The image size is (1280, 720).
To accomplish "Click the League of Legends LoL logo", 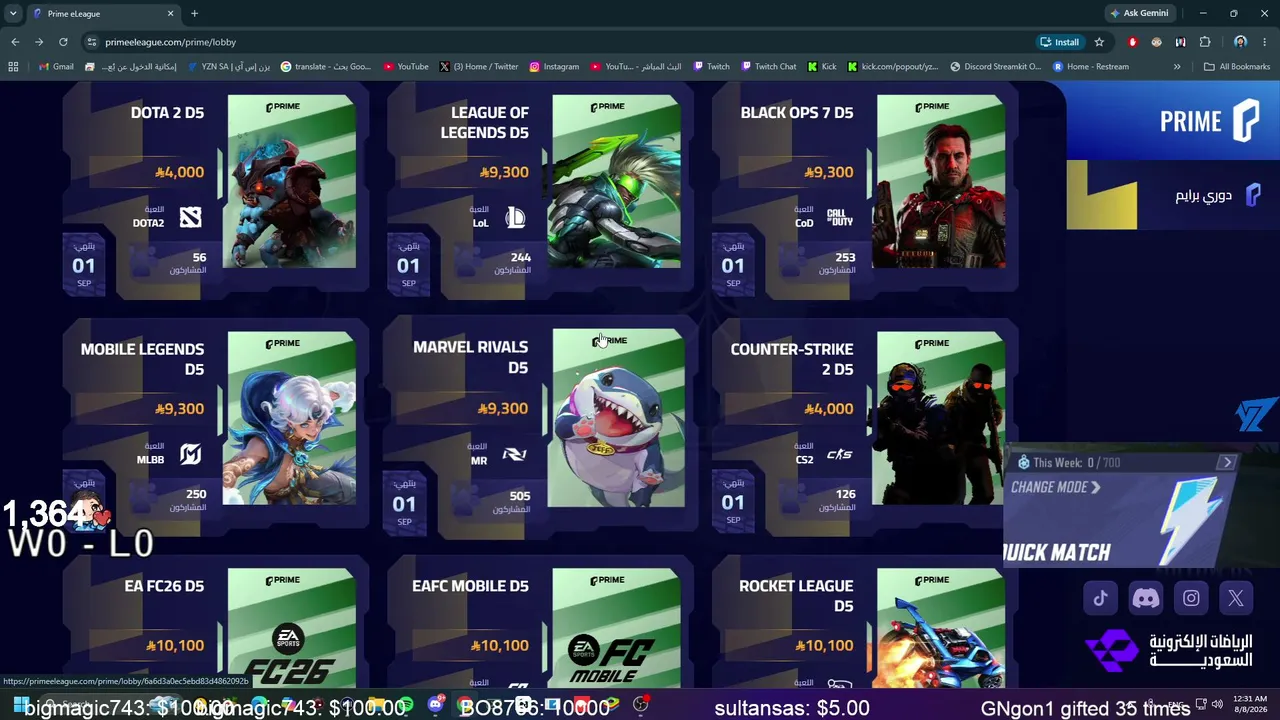I will [515, 217].
